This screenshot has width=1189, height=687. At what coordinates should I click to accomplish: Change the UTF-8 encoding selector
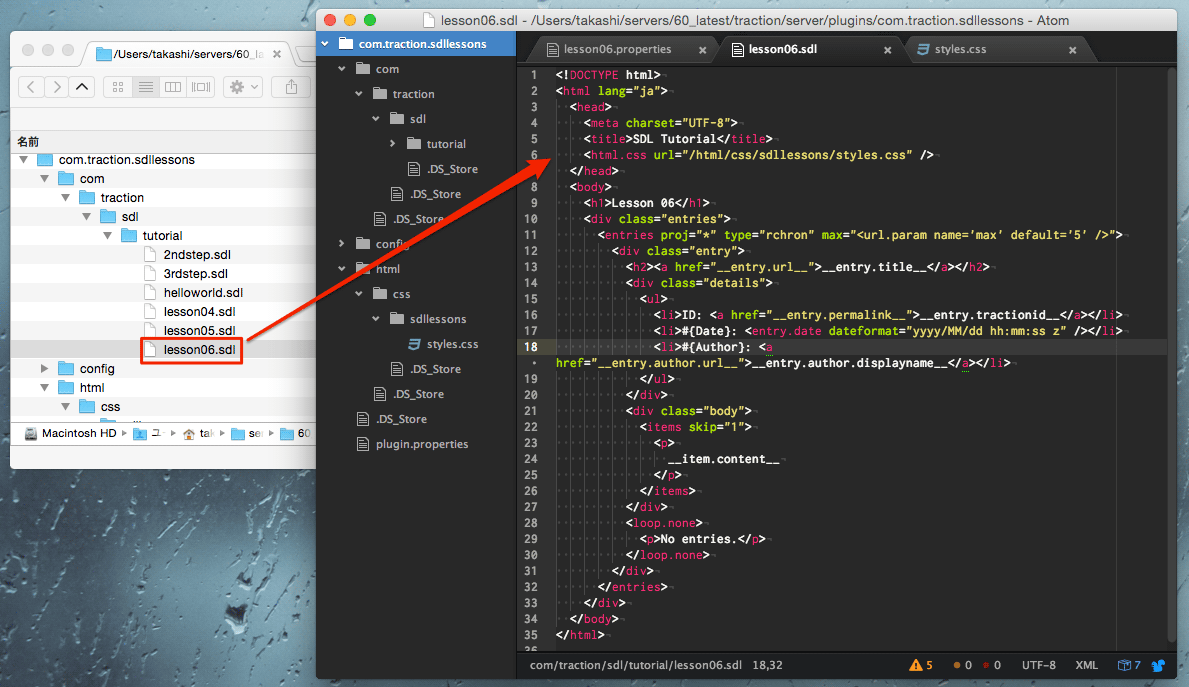point(1038,665)
